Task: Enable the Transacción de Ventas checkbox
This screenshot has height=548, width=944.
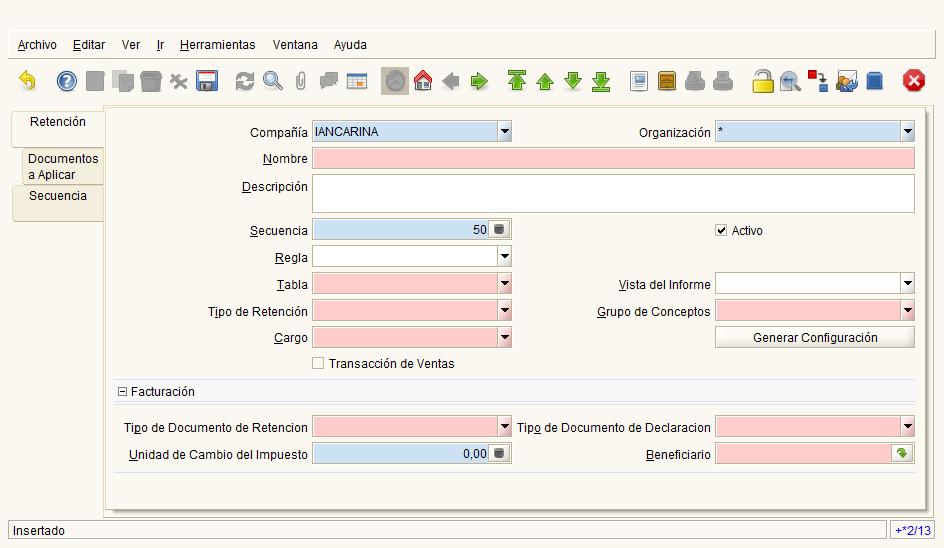Action: (318, 363)
